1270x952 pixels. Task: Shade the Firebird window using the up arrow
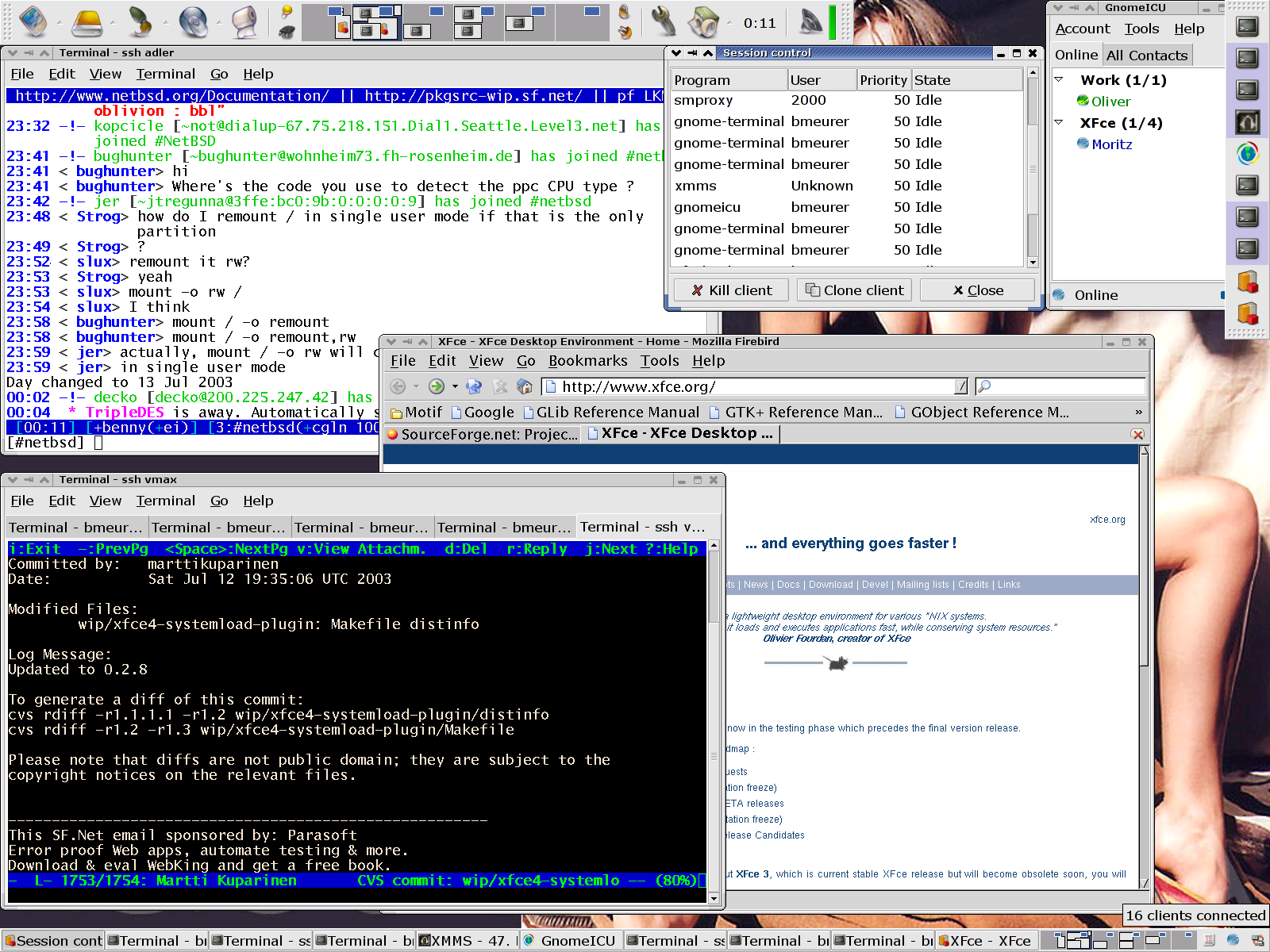[x=423, y=342]
